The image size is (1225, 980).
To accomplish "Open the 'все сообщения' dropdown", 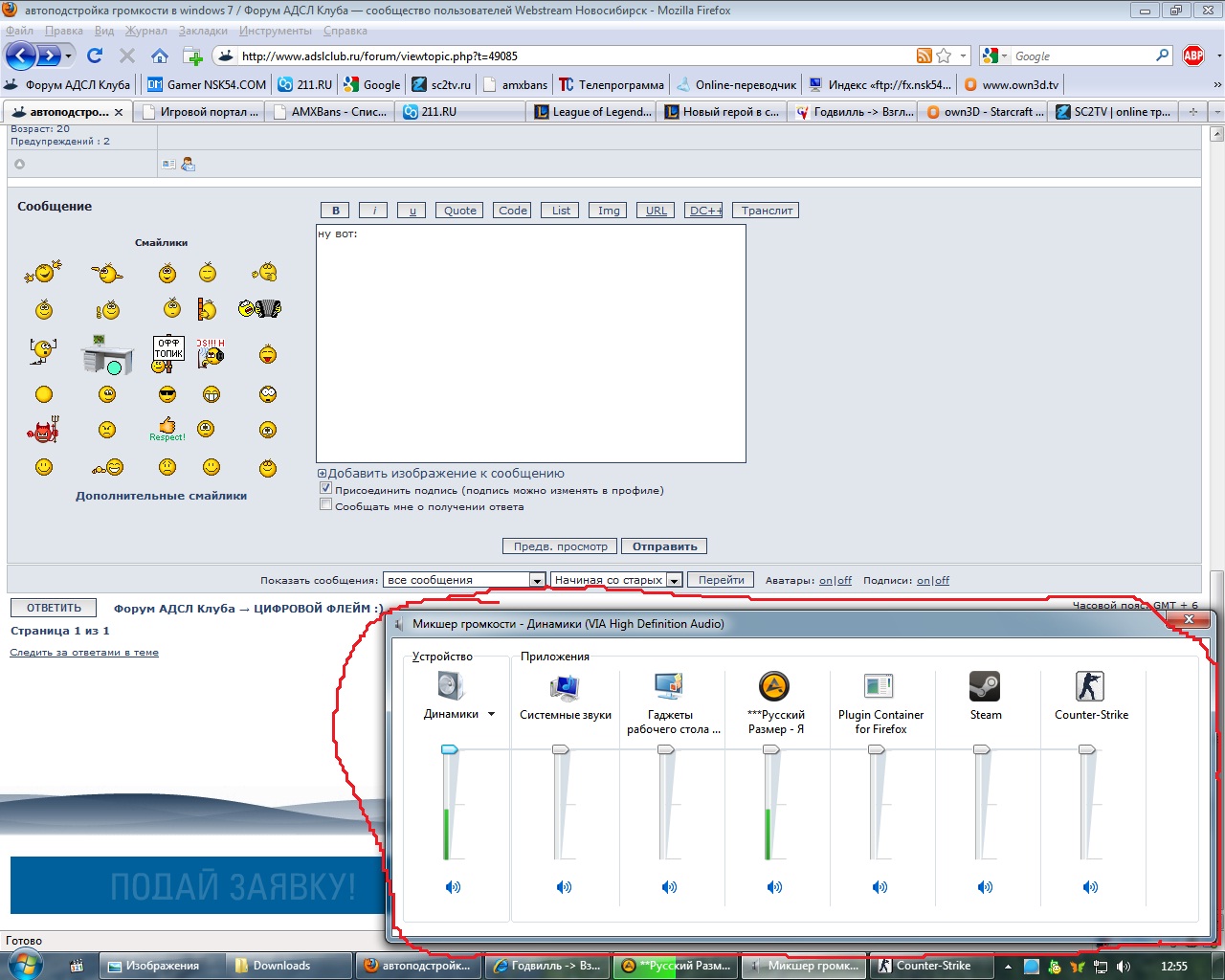I will [538, 580].
